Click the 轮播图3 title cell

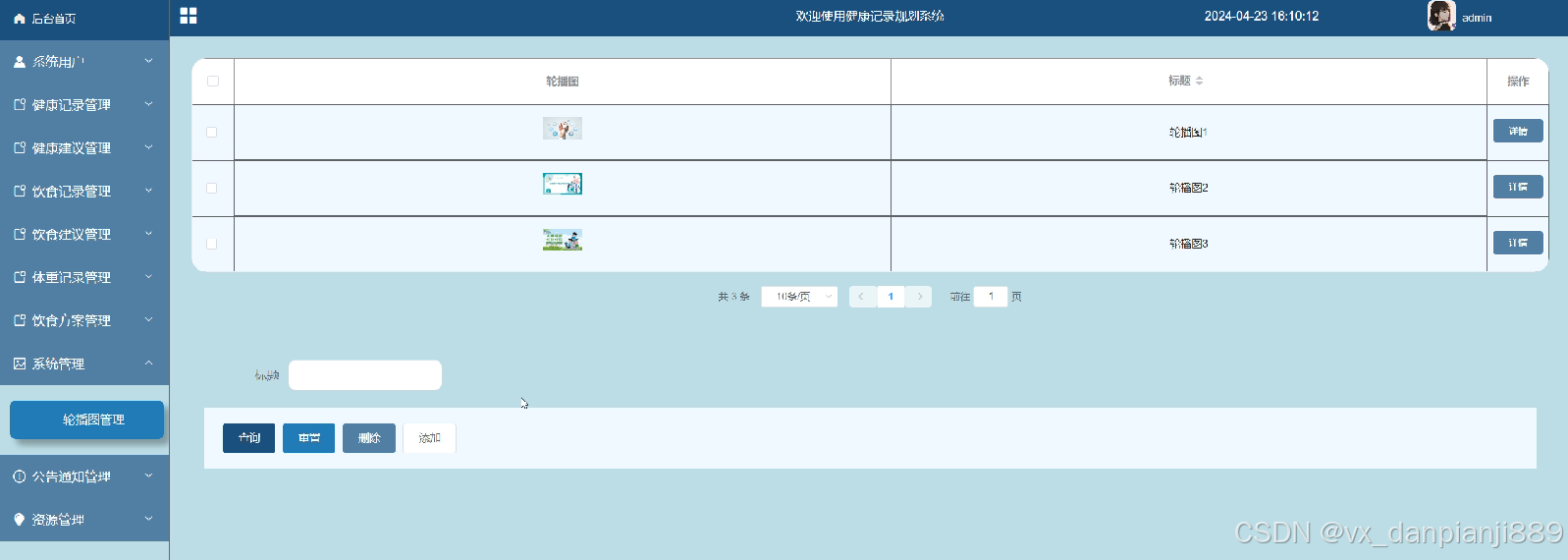click(x=1188, y=244)
